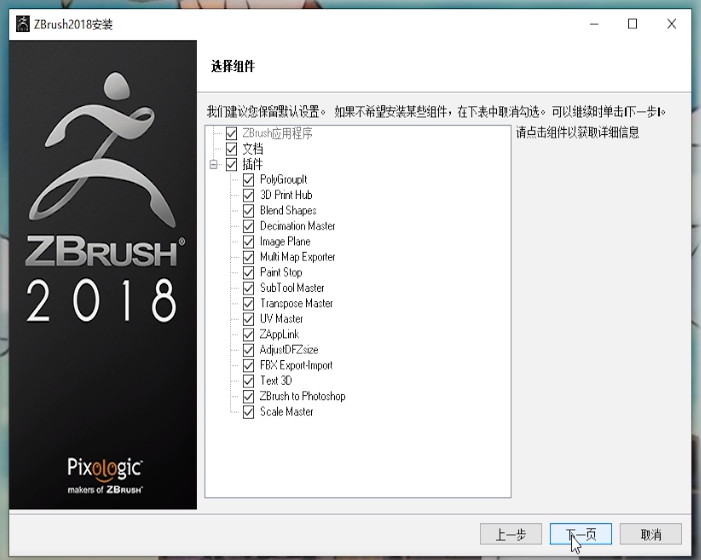Toggle the 插件 checkbox

231,164
